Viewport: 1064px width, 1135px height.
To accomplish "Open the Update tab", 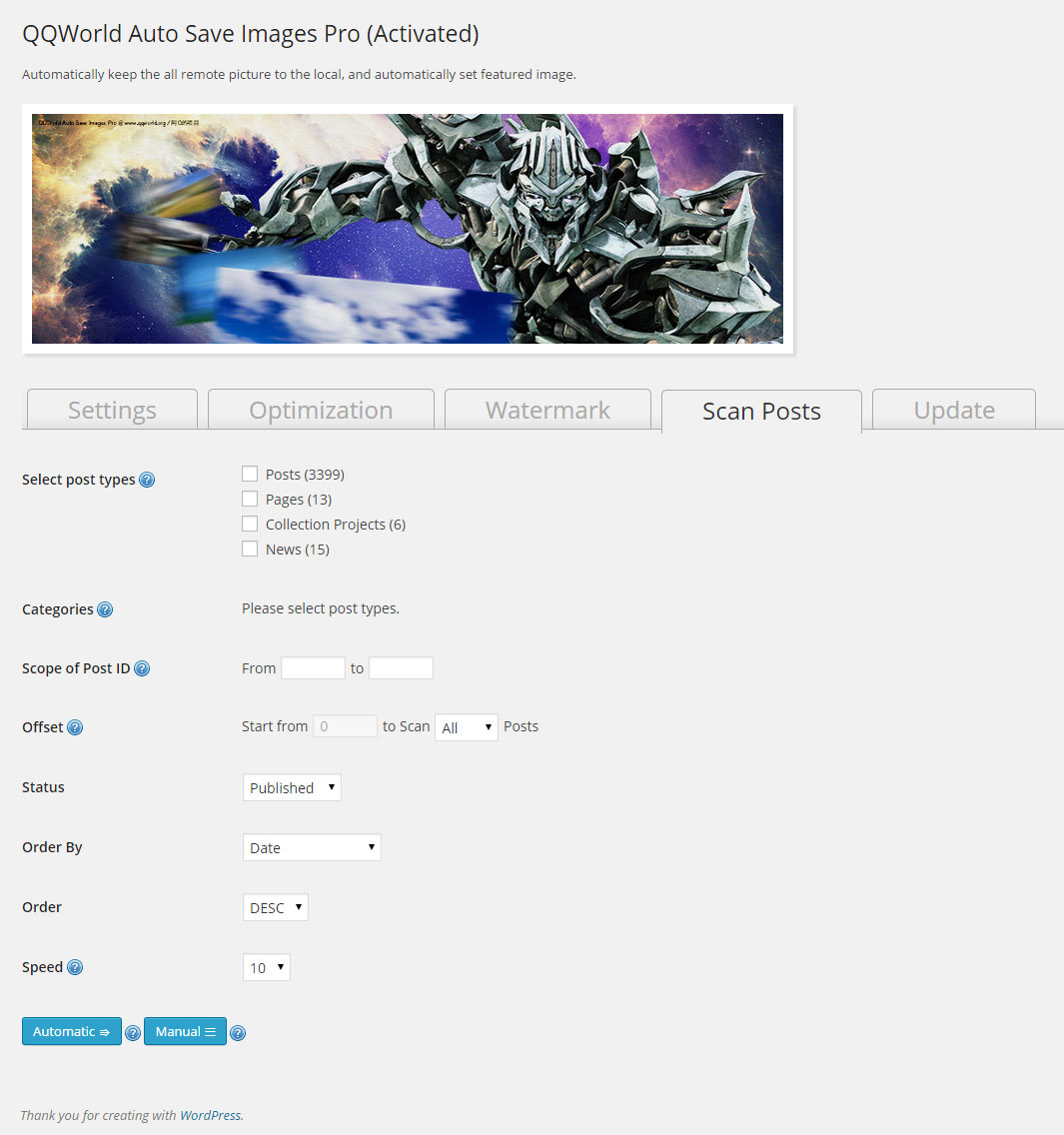I will tap(954, 410).
